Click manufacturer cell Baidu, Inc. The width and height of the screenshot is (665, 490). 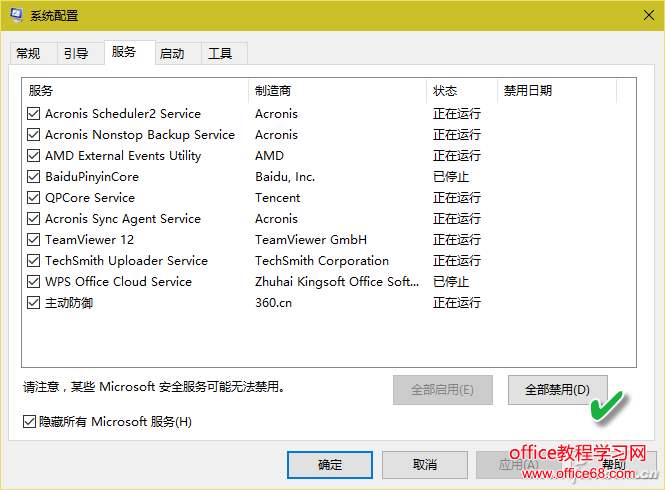285,176
